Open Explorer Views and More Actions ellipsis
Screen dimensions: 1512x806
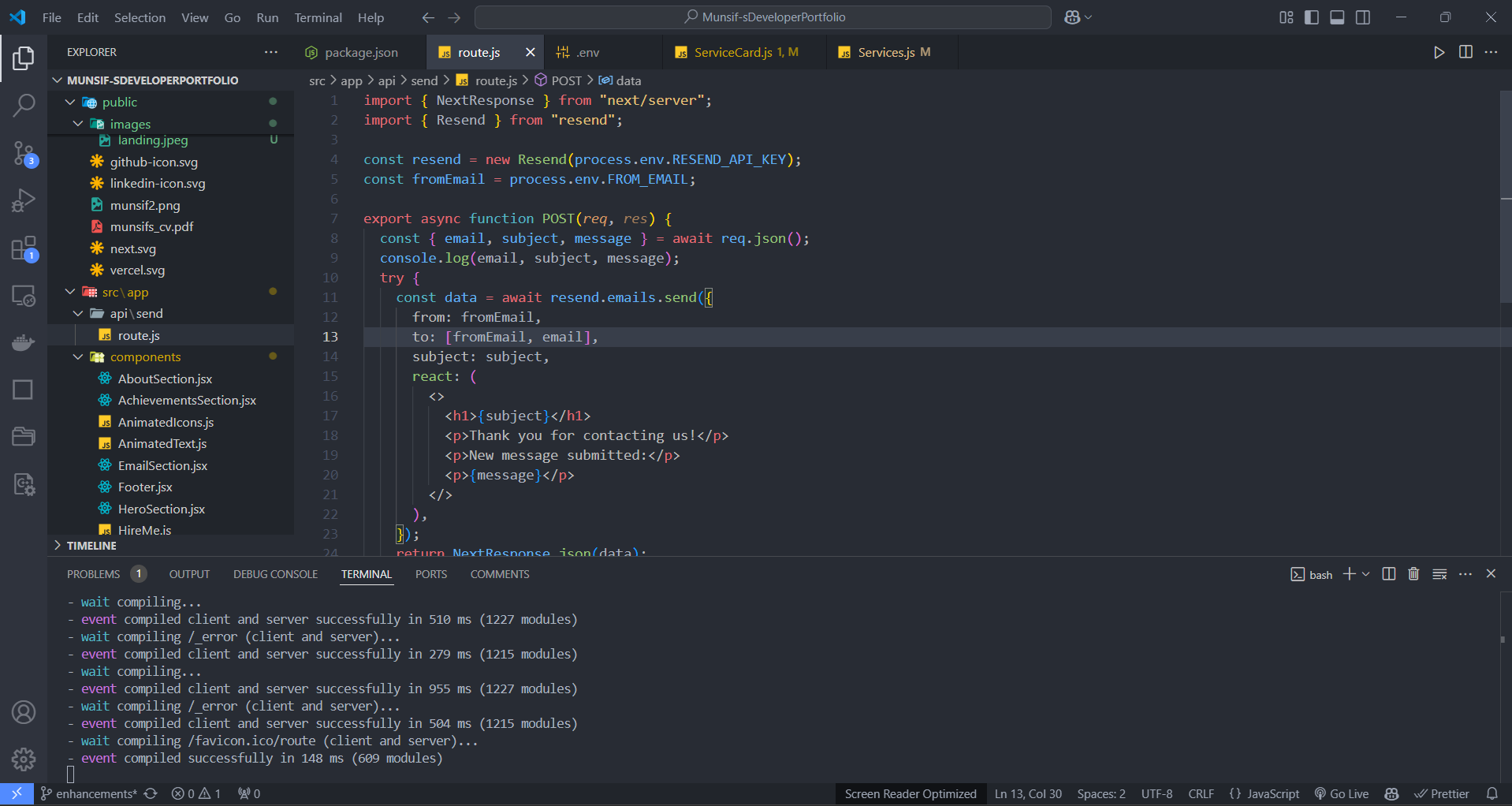click(x=271, y=52)
